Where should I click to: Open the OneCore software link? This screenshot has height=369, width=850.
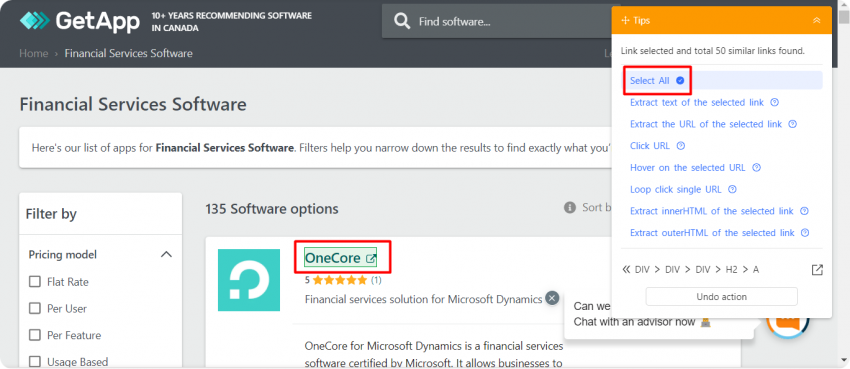[x=333, y=258]
